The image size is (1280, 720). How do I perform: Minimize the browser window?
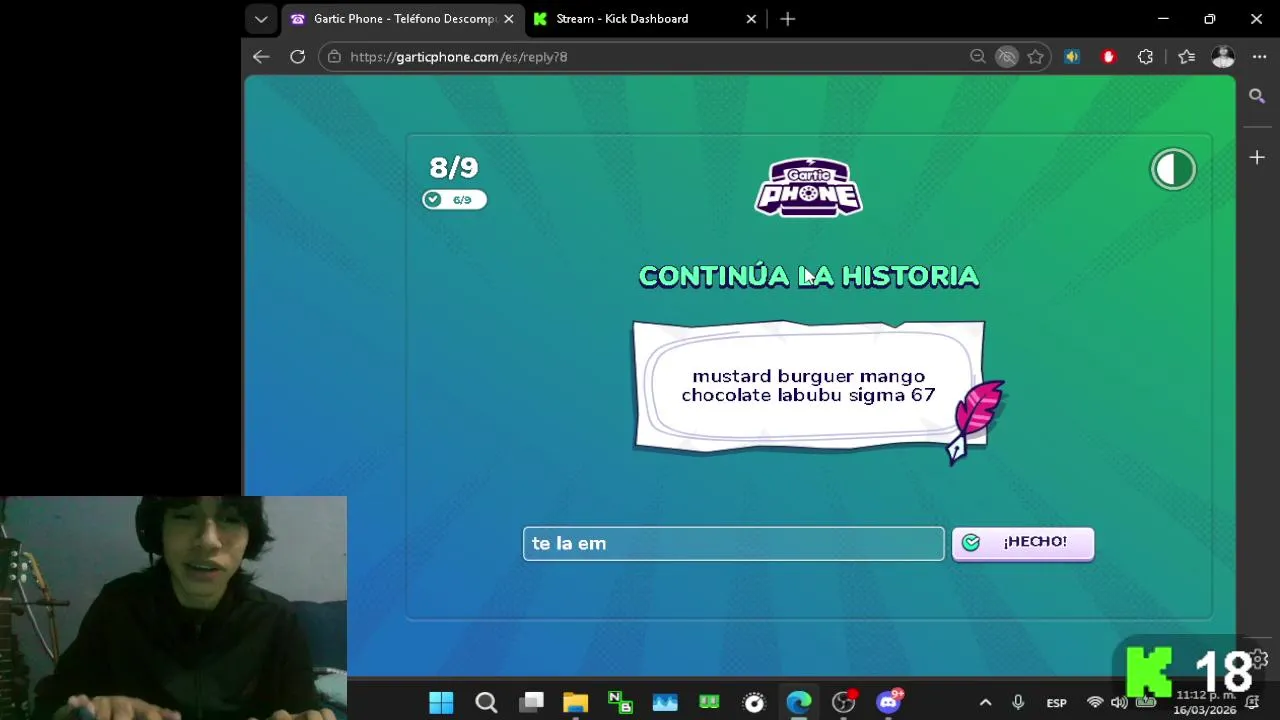pos(1163,19)
